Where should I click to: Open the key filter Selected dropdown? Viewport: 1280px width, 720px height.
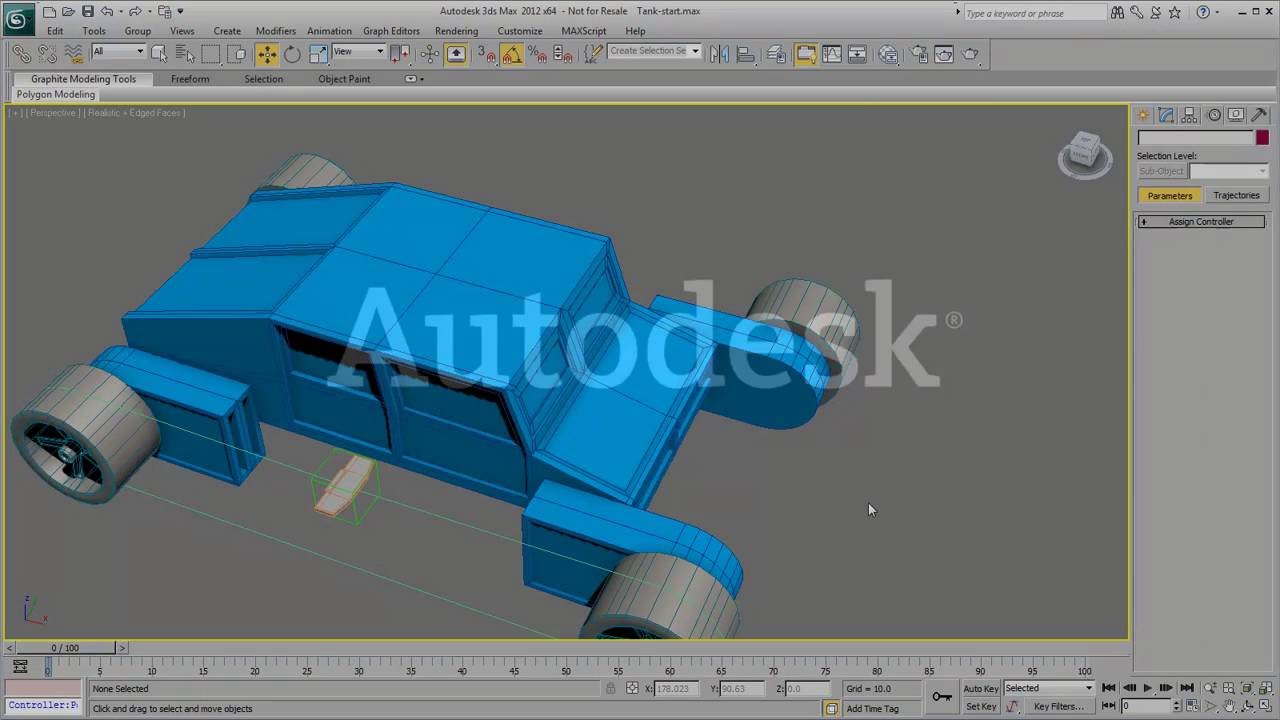coord(1049,688)
